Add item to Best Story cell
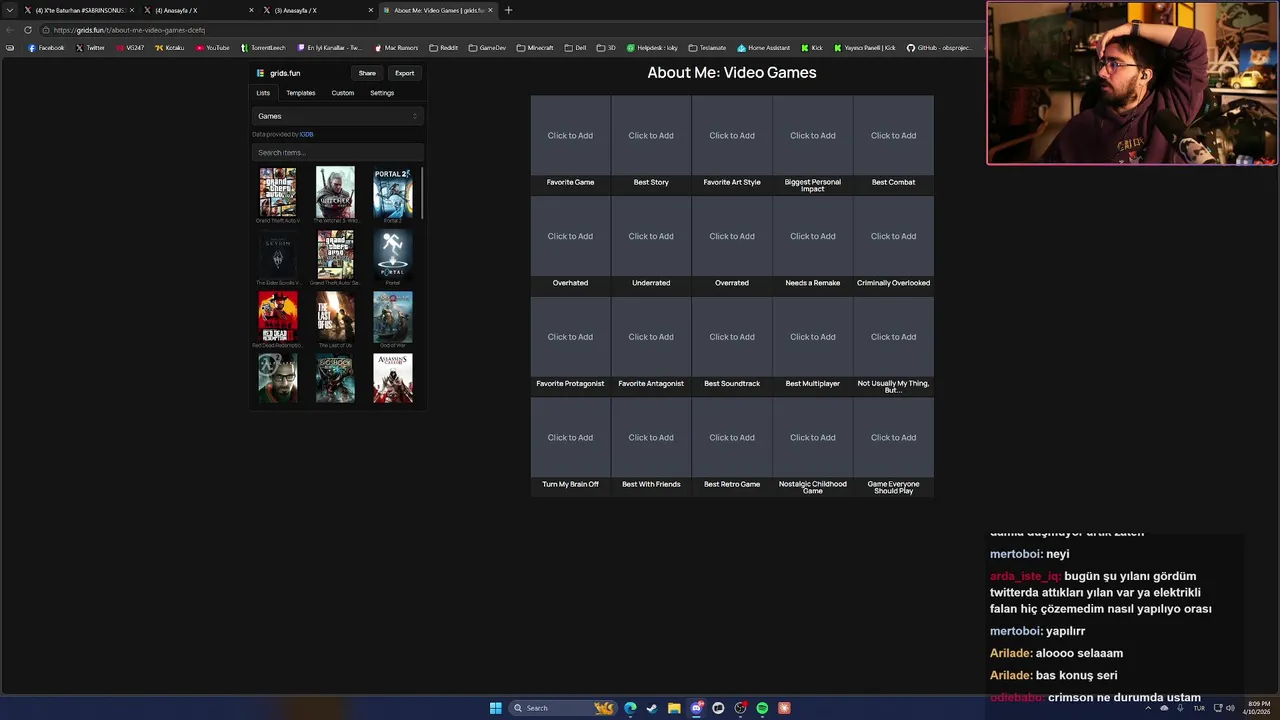1280x720 pixels. coord(651,136)
